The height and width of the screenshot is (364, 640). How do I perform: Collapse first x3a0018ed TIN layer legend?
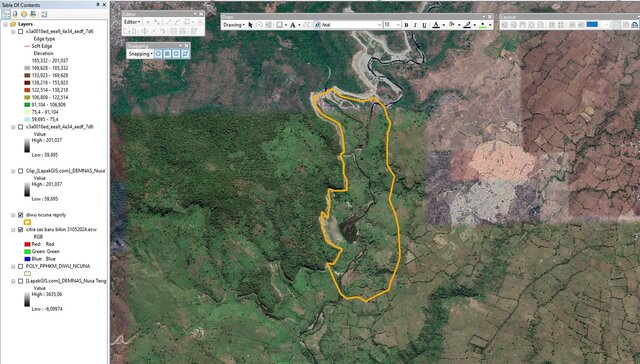[13, 31]
